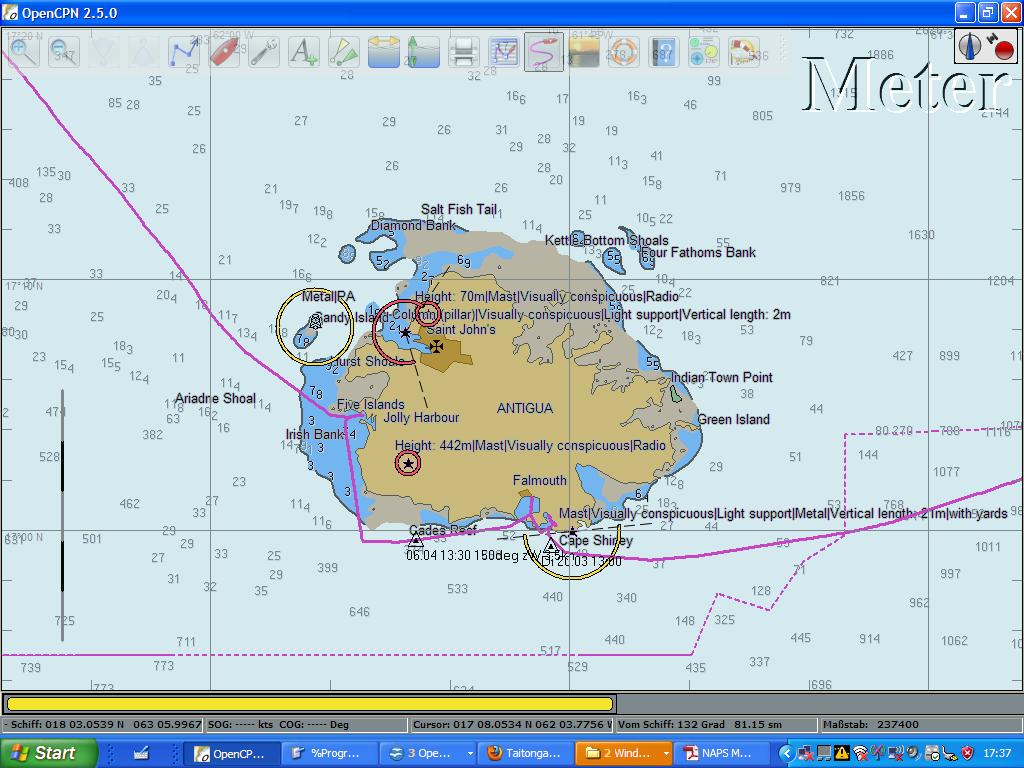Toggle the Track recording icon

[543, 52]
